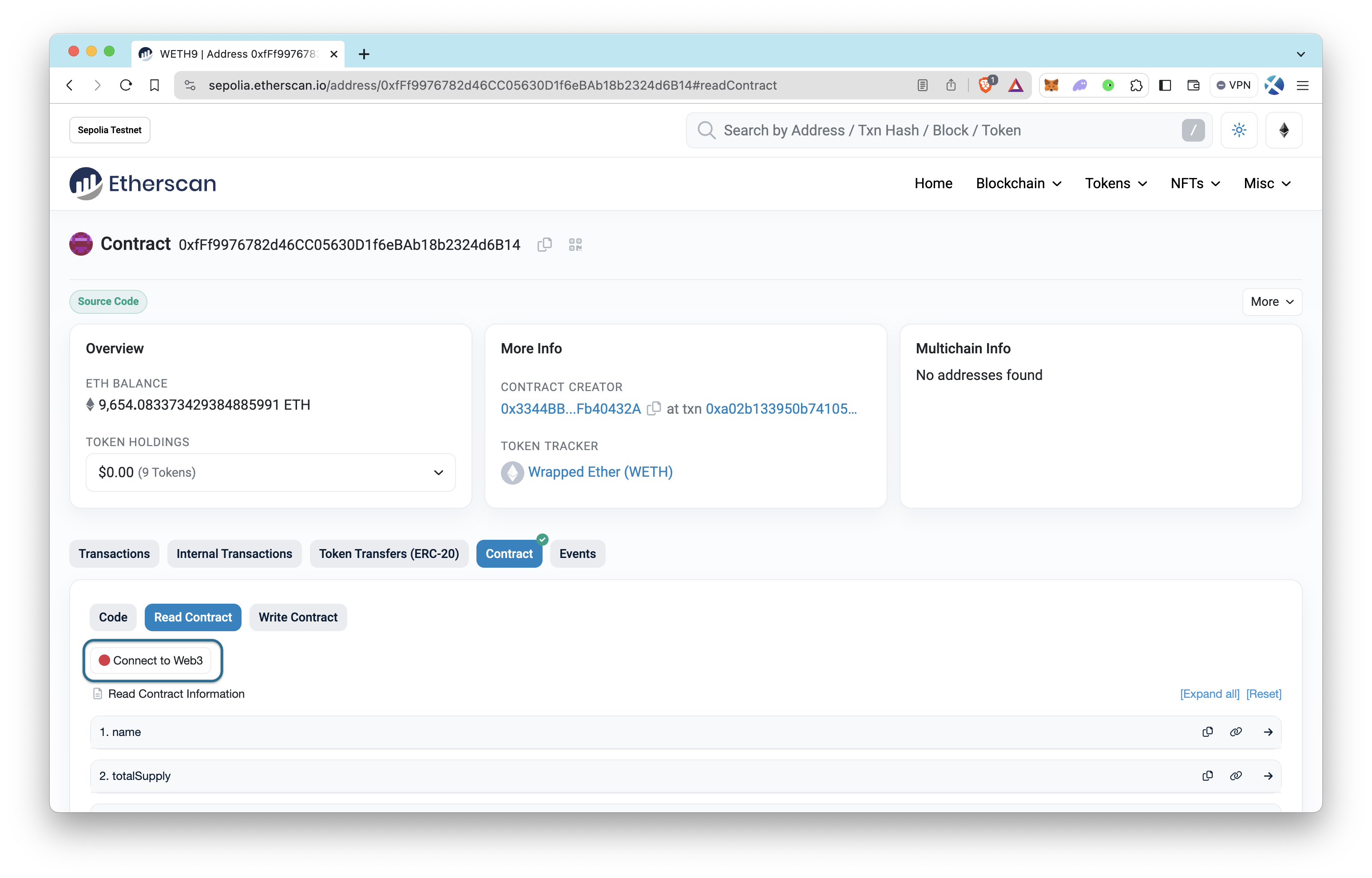Copy the contract address icon
Viewport: 1372px width, 878px height.
point(544,245)
